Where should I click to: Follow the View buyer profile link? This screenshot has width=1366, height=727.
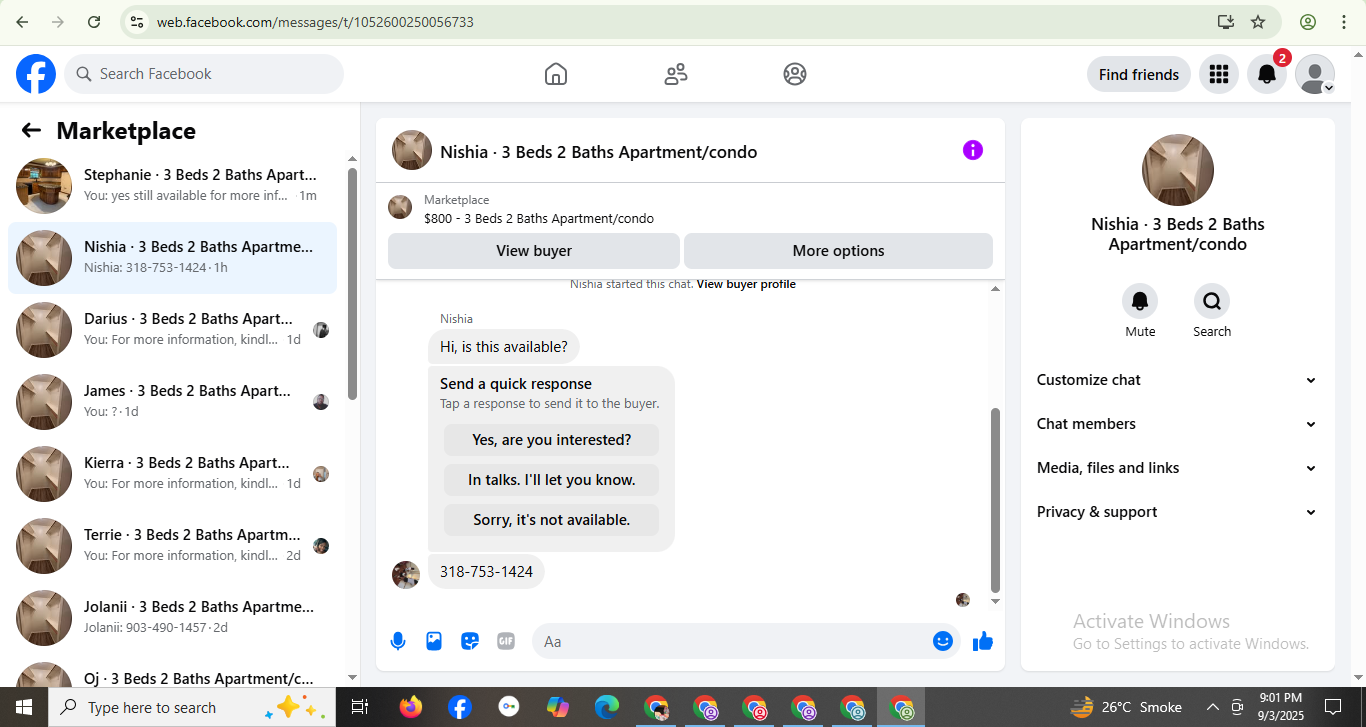[746, 285]
